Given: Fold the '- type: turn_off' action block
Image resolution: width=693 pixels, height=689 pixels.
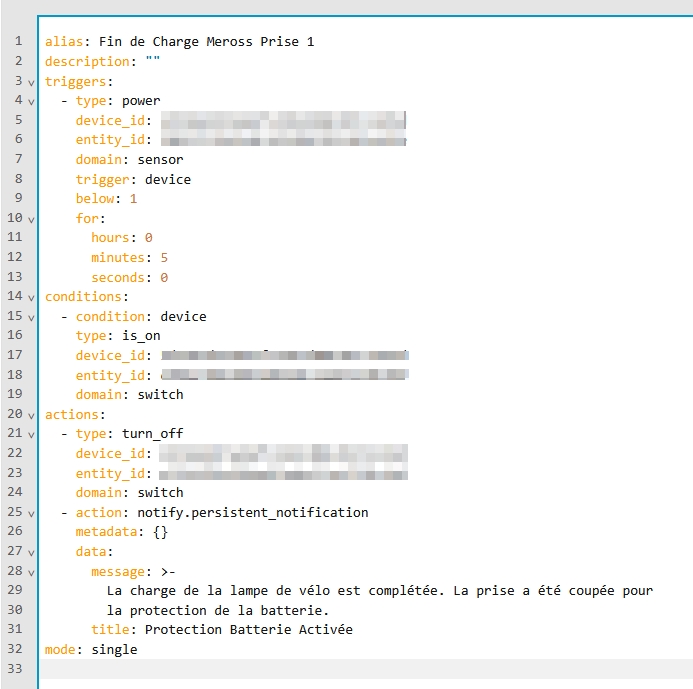Looking at the screenshot, I should point(31,434).
